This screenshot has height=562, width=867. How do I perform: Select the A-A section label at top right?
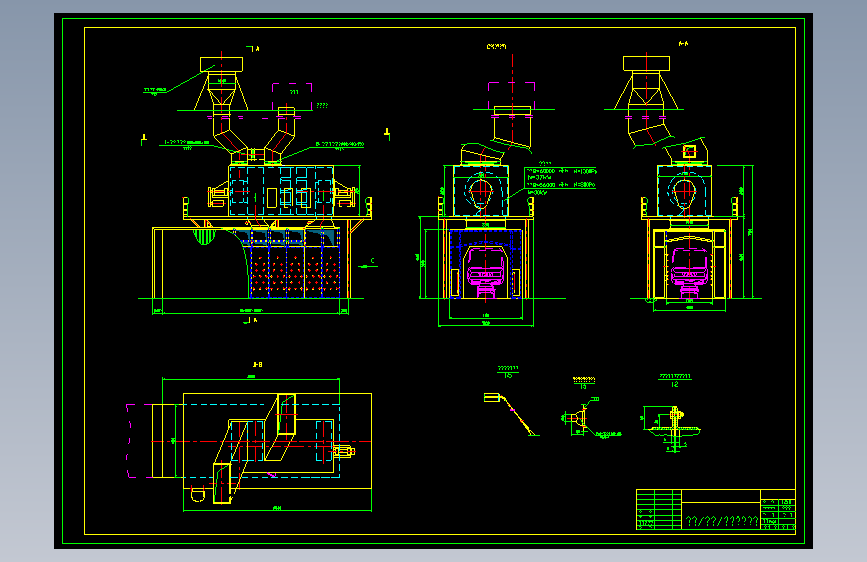(x=683, y=43)
